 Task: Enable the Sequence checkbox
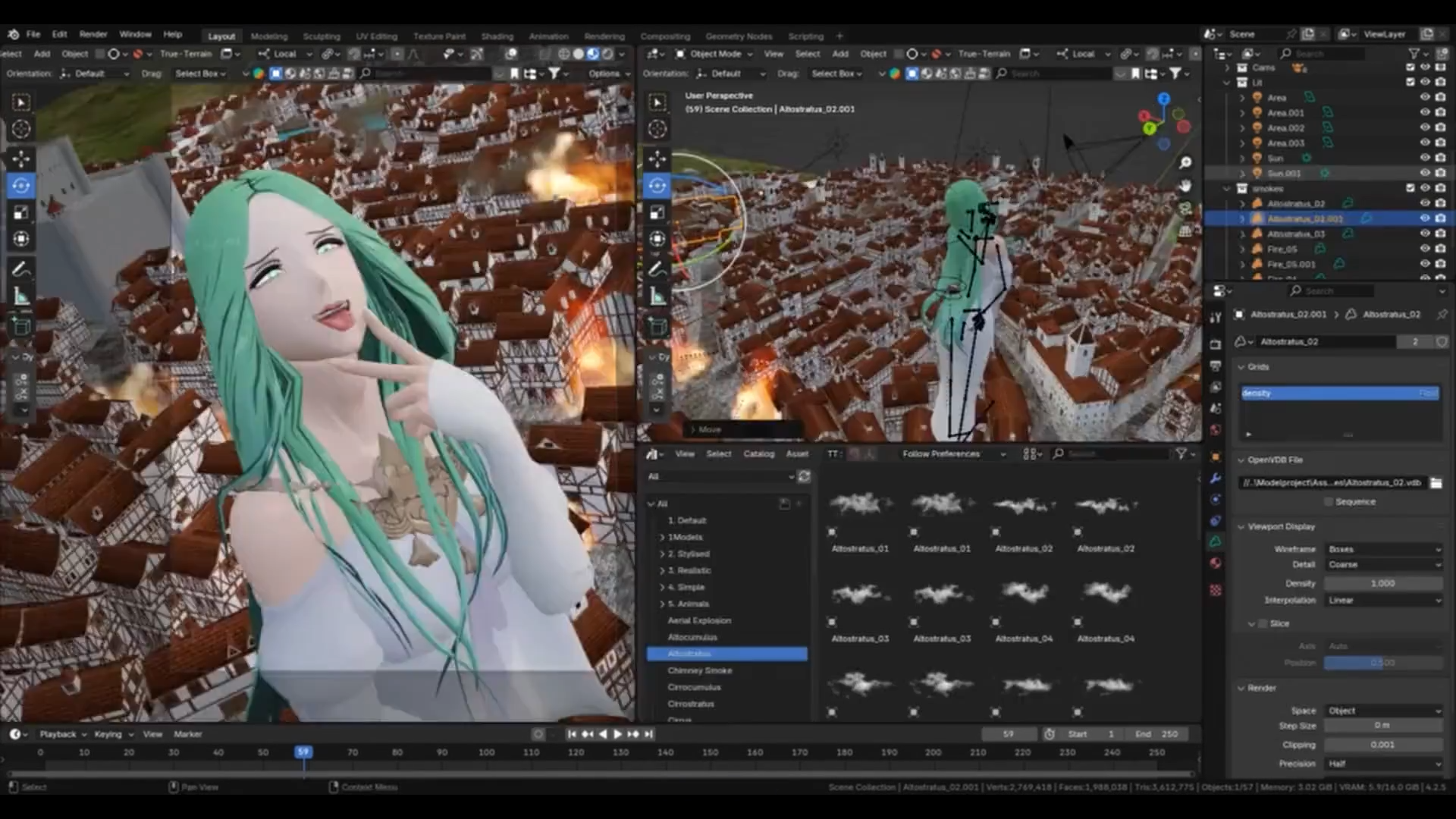(x=1329, y=502)
